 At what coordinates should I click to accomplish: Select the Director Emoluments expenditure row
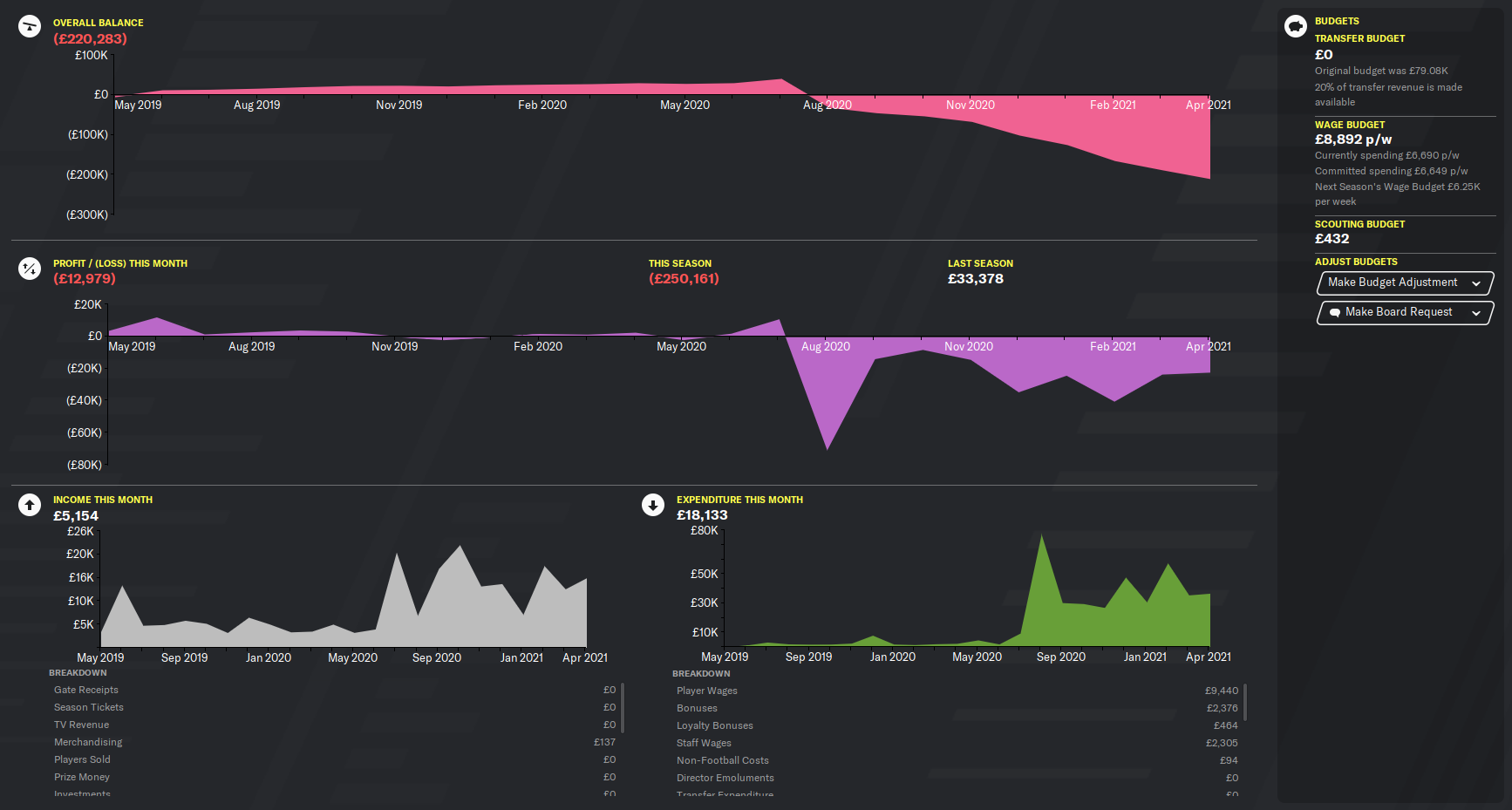coord(957,778)
